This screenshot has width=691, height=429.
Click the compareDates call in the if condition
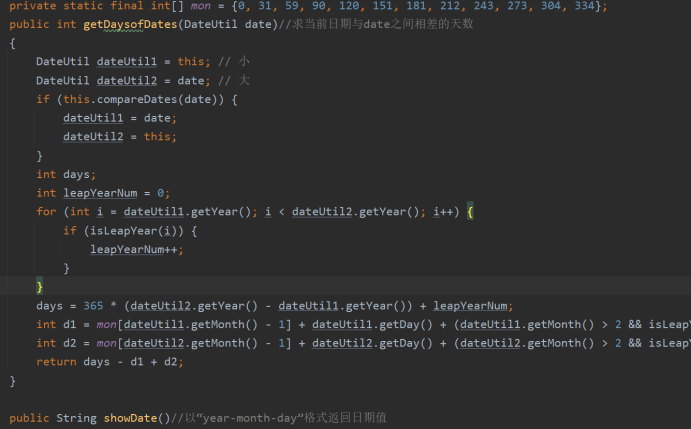coord(137,99)
